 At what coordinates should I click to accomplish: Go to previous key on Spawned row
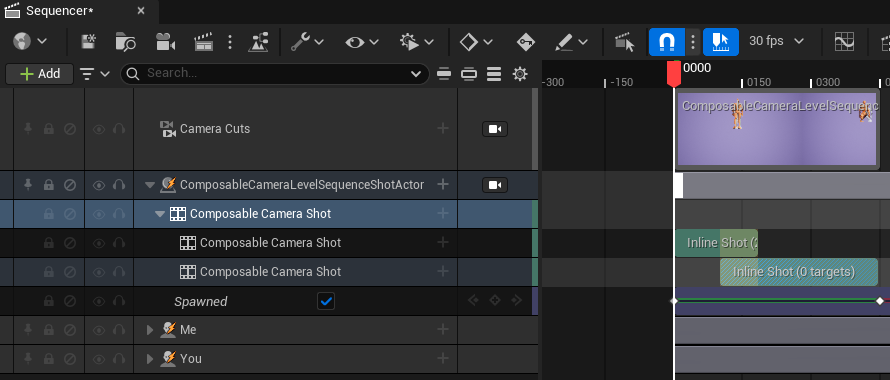[473, 300]
